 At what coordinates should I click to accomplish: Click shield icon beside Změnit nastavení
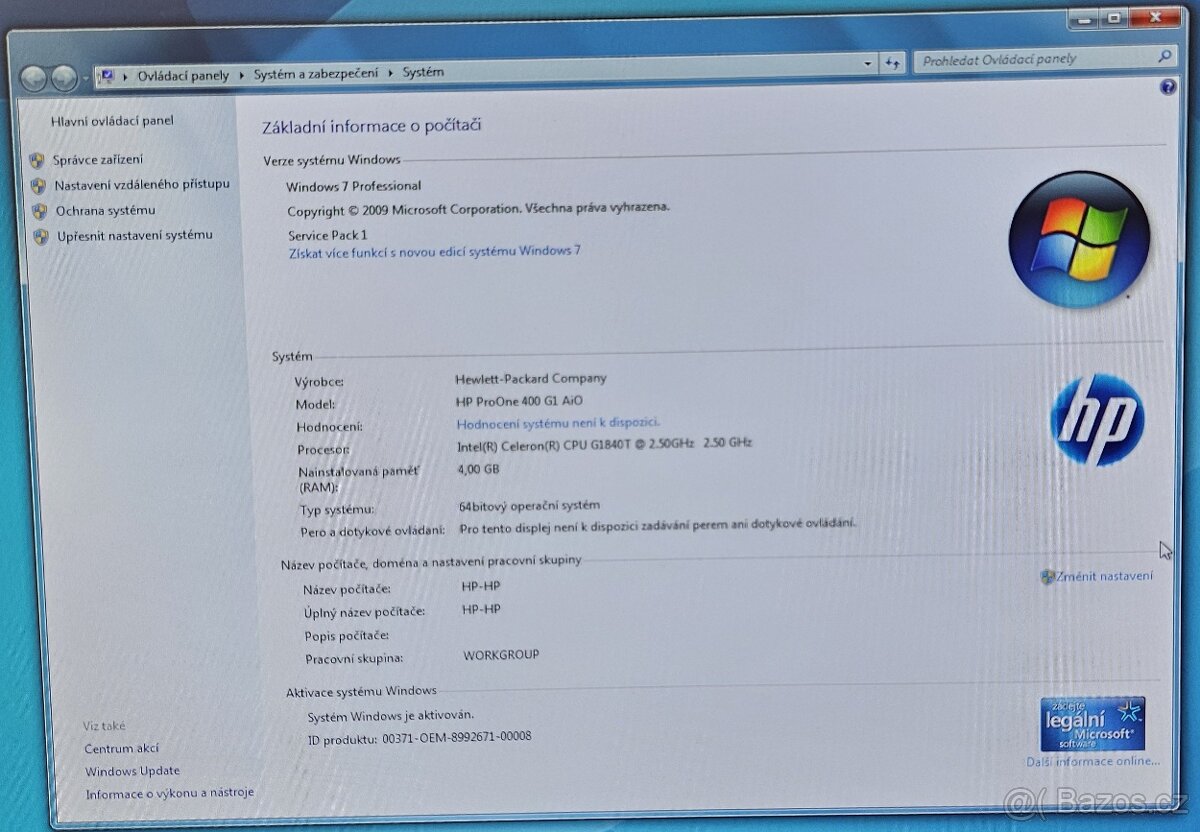1047,577
